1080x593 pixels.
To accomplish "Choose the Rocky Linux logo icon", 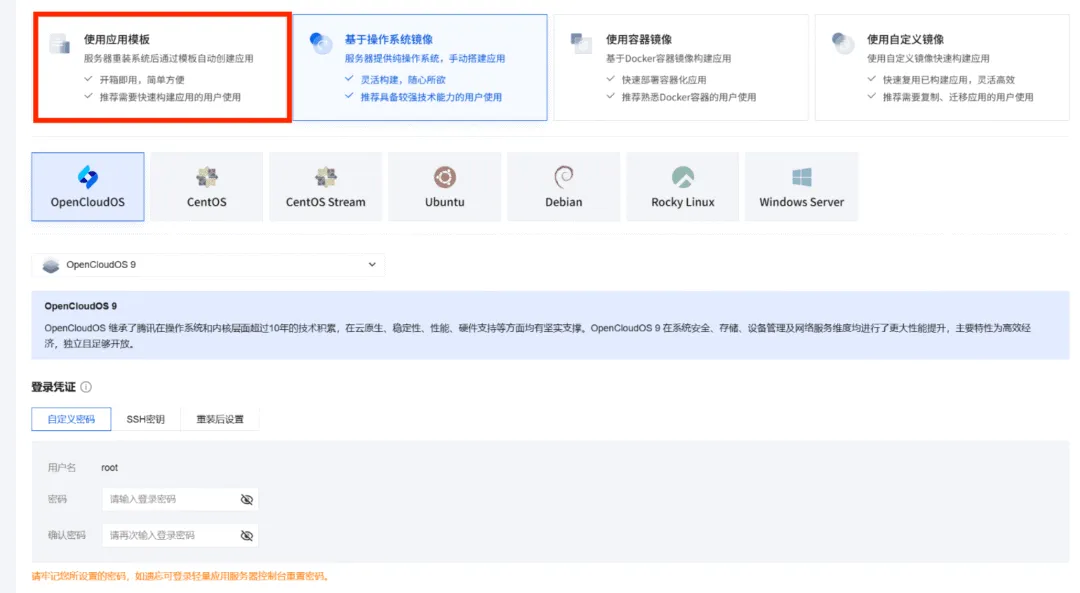I will (x=683, y=177).
